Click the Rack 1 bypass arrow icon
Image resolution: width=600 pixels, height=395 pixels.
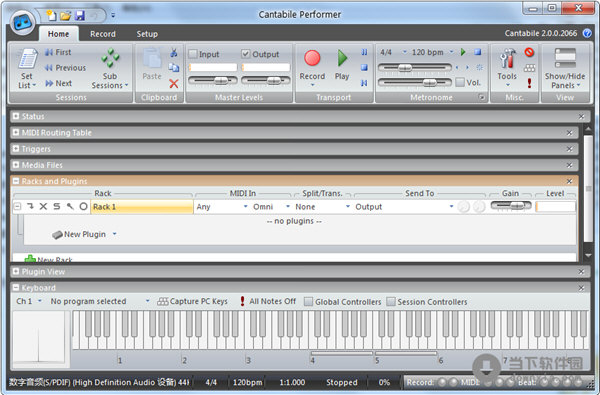[x=30, y=206]
